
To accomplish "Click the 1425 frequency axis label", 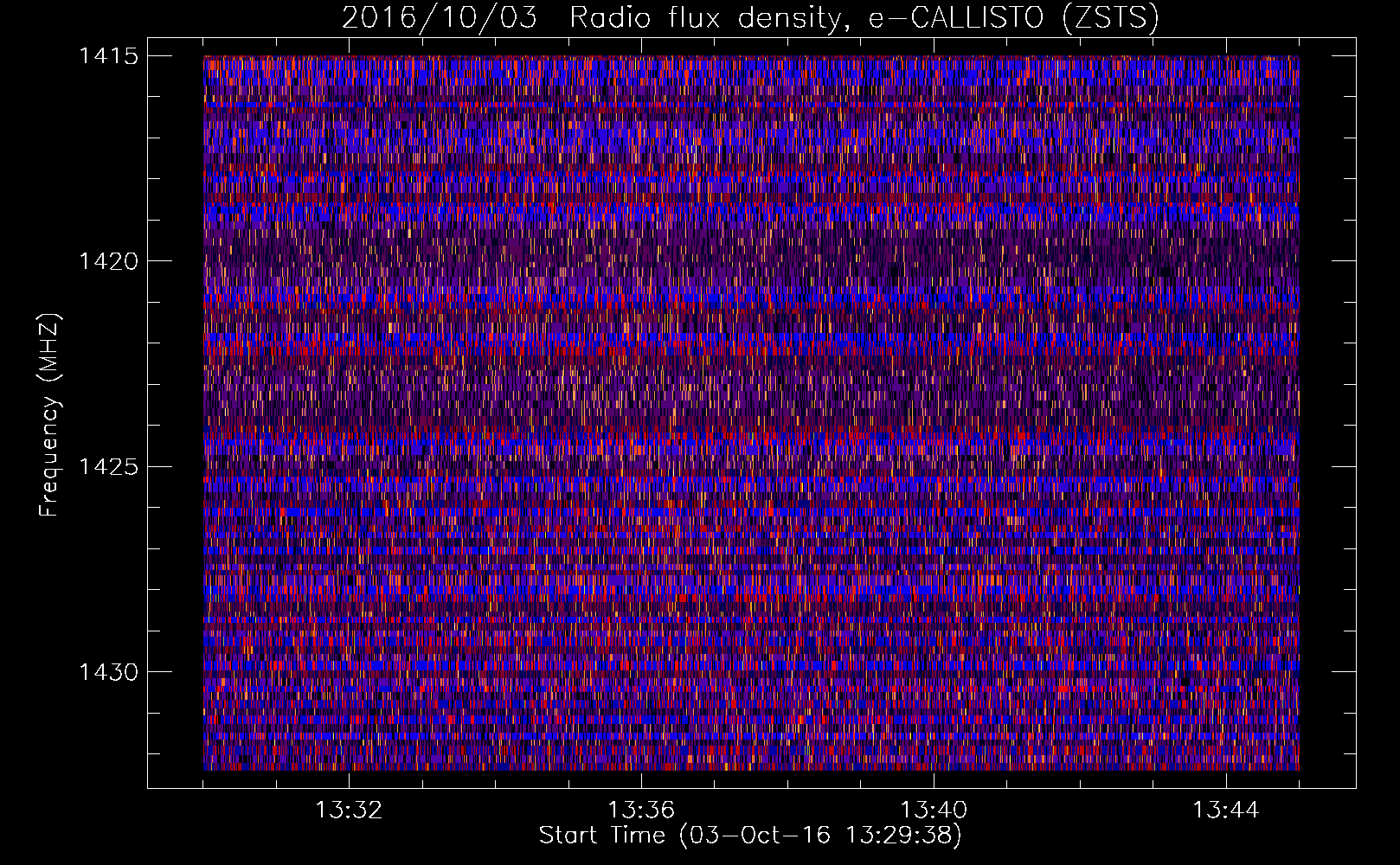I will click(108, 467).
